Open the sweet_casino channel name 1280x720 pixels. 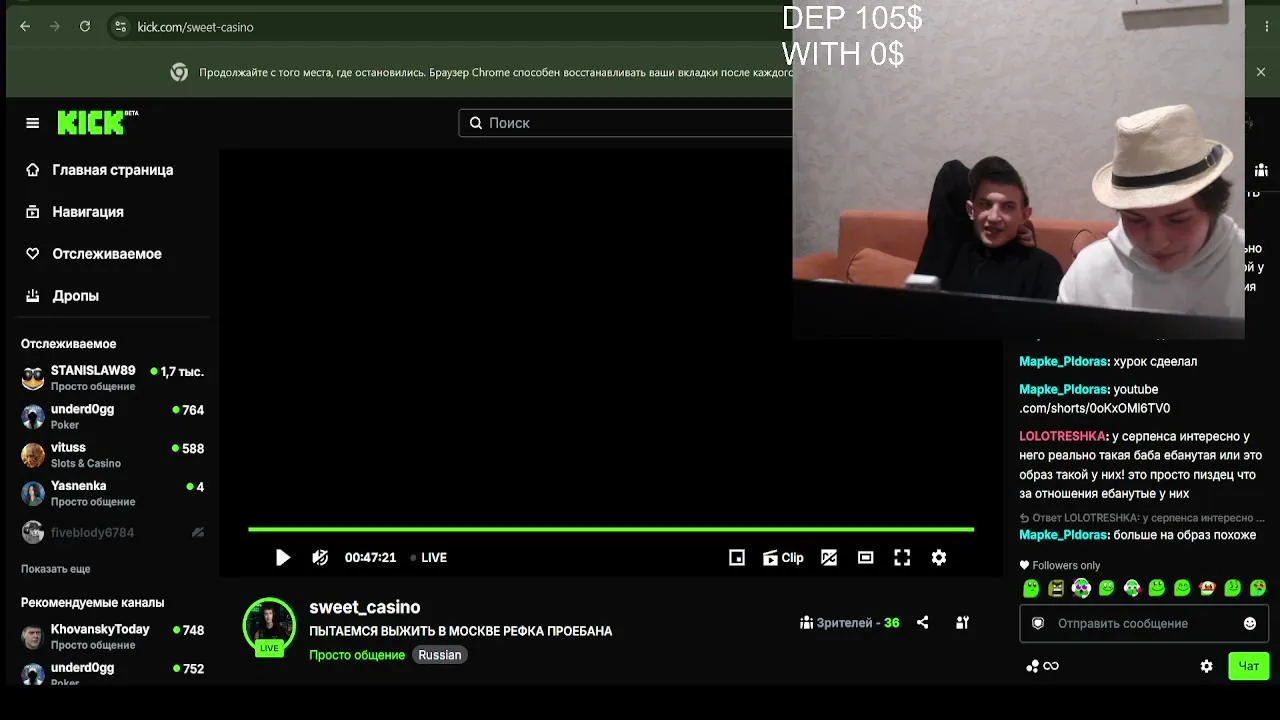pos(365,607)
